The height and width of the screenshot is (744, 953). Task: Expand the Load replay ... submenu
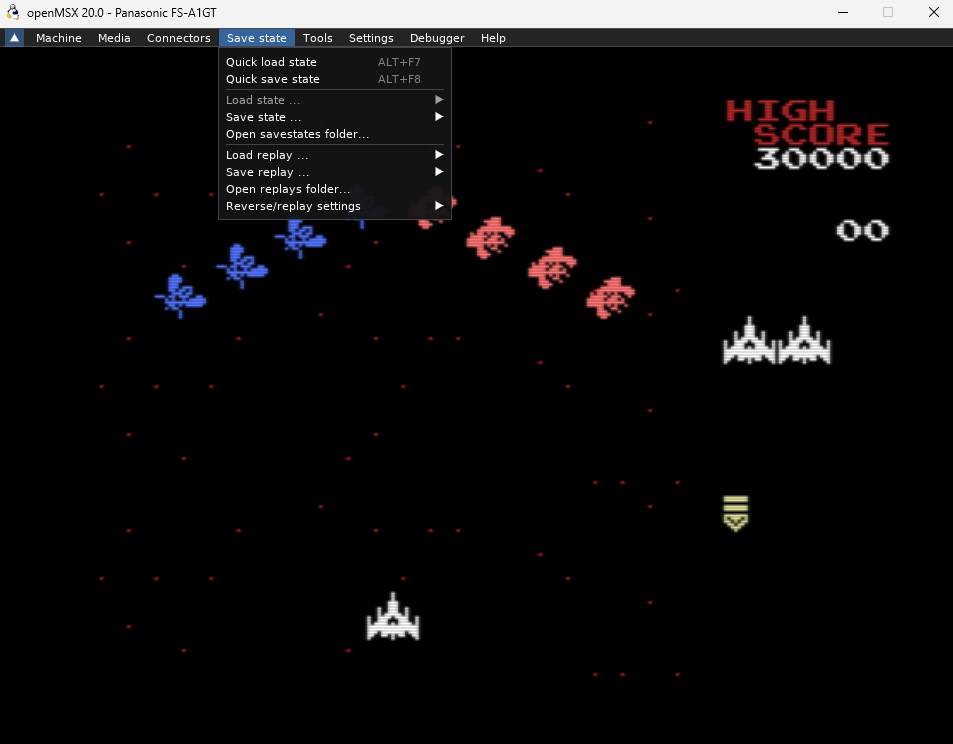tap(335, 155)
